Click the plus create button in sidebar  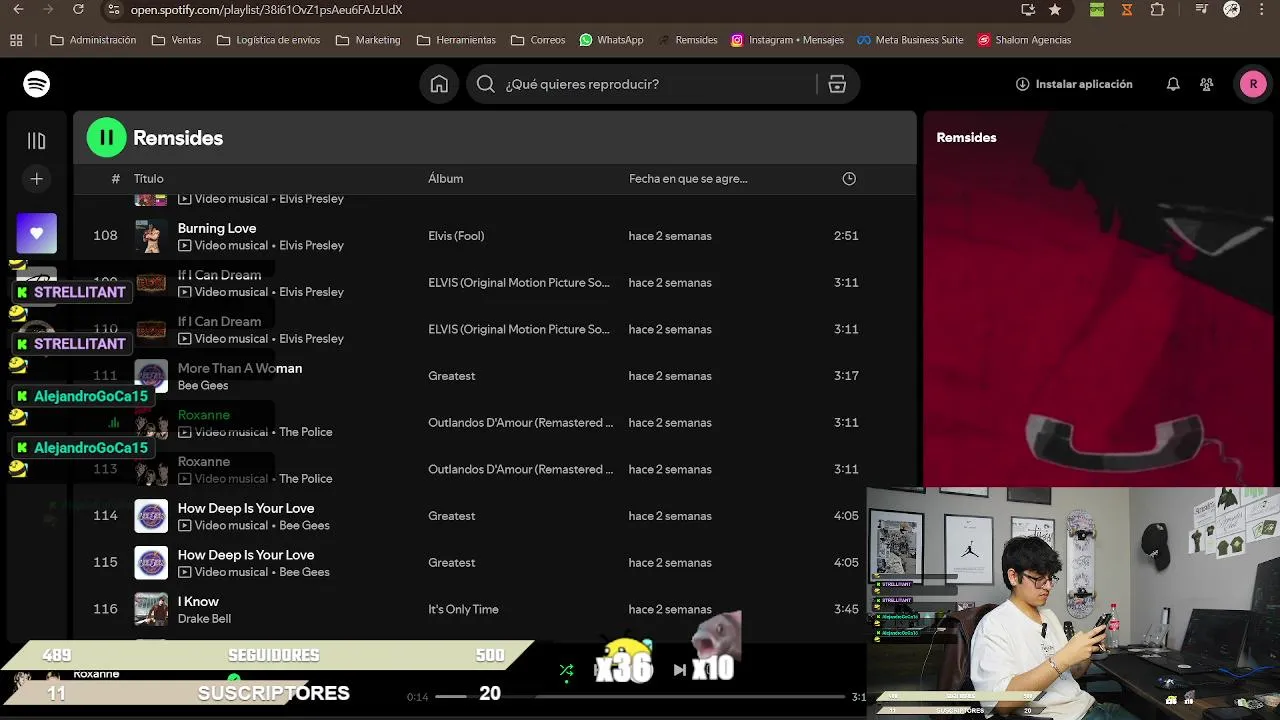(37, 179)
